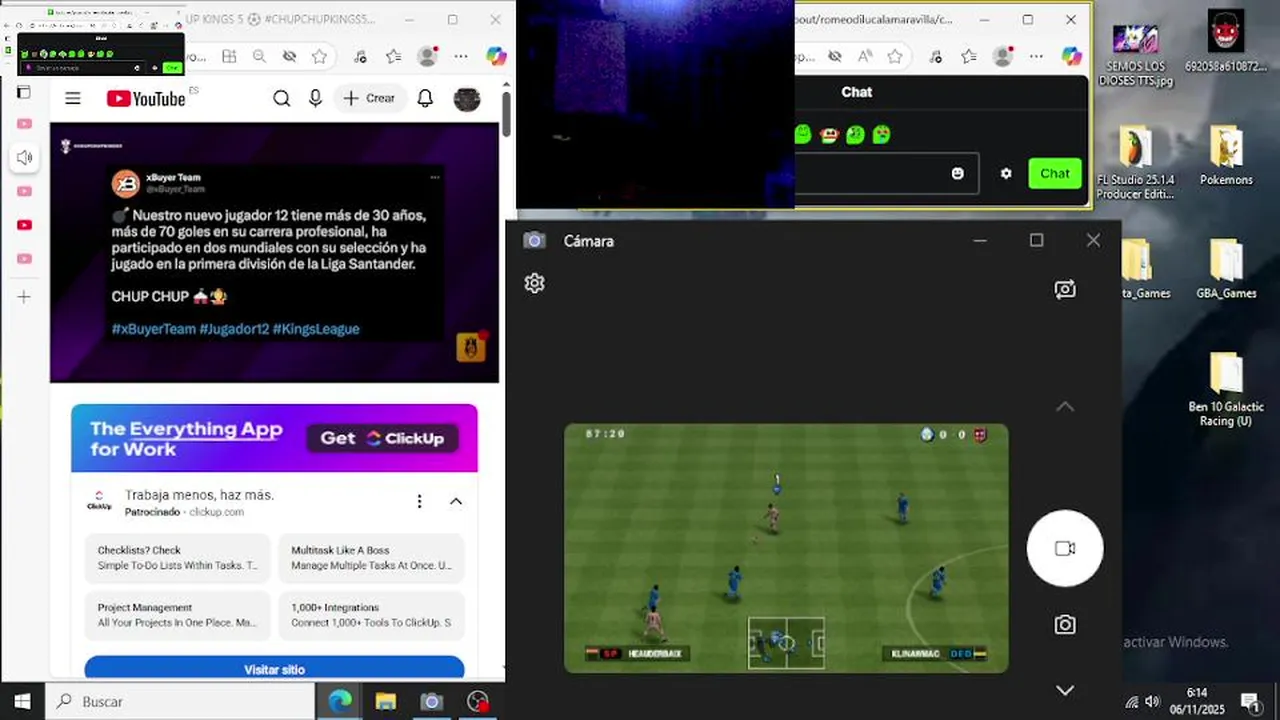Open the Checklists? Check card
1280x720 pixels.
pos(177,558)
